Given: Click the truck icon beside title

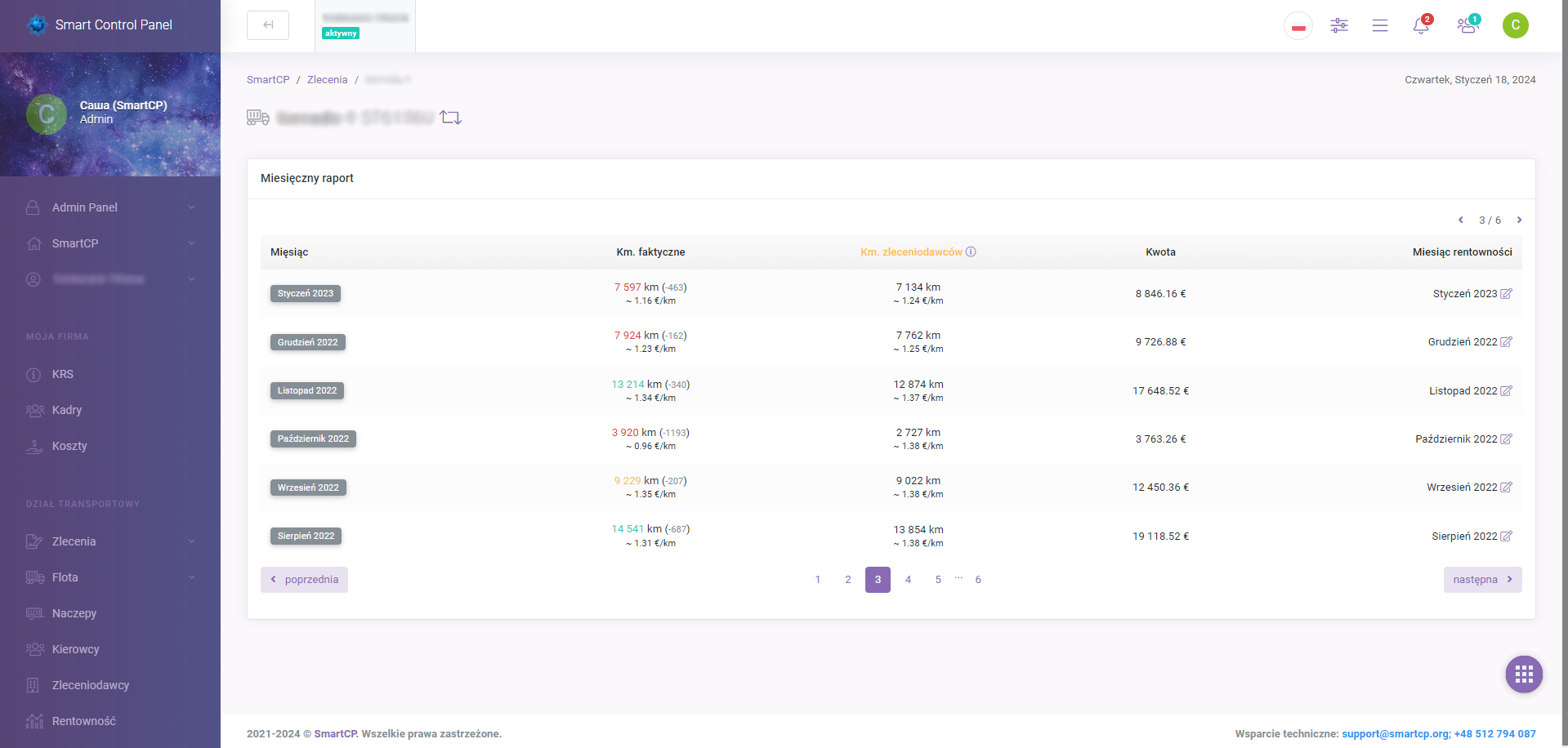Looking at the screenshot, I should (x=258, y=118).
